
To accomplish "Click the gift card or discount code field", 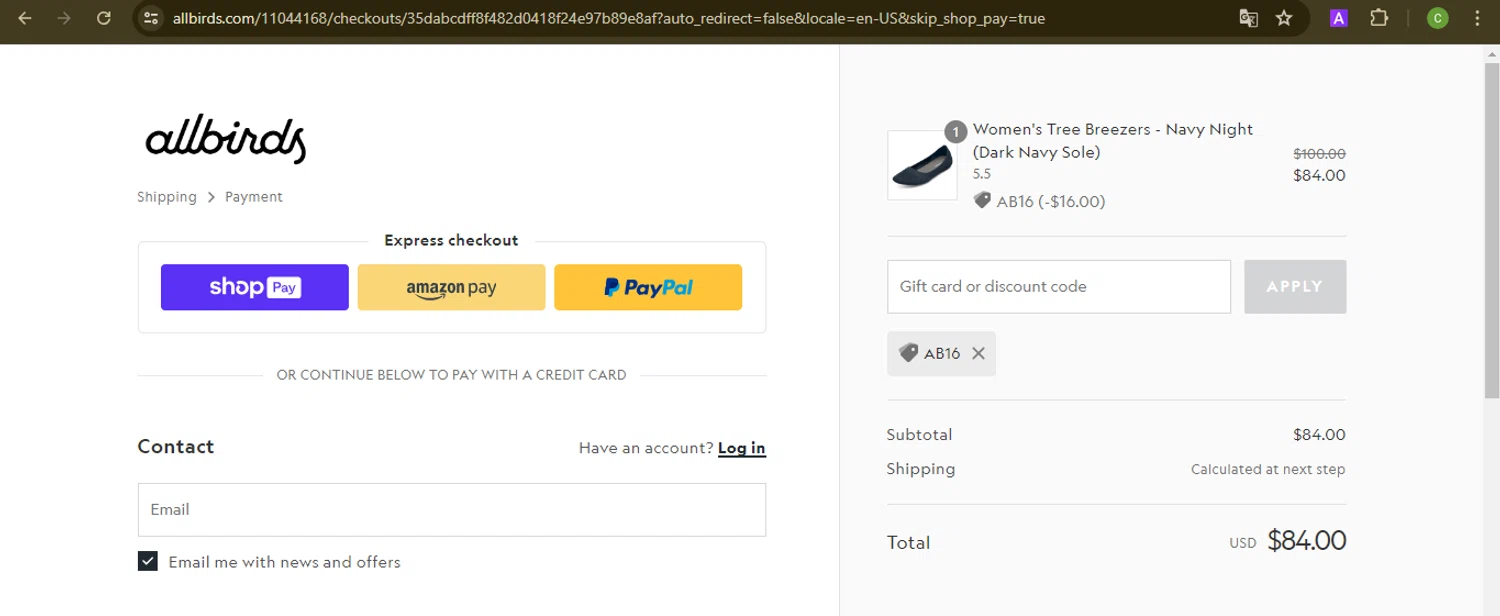I will [x=1058, y=287].
